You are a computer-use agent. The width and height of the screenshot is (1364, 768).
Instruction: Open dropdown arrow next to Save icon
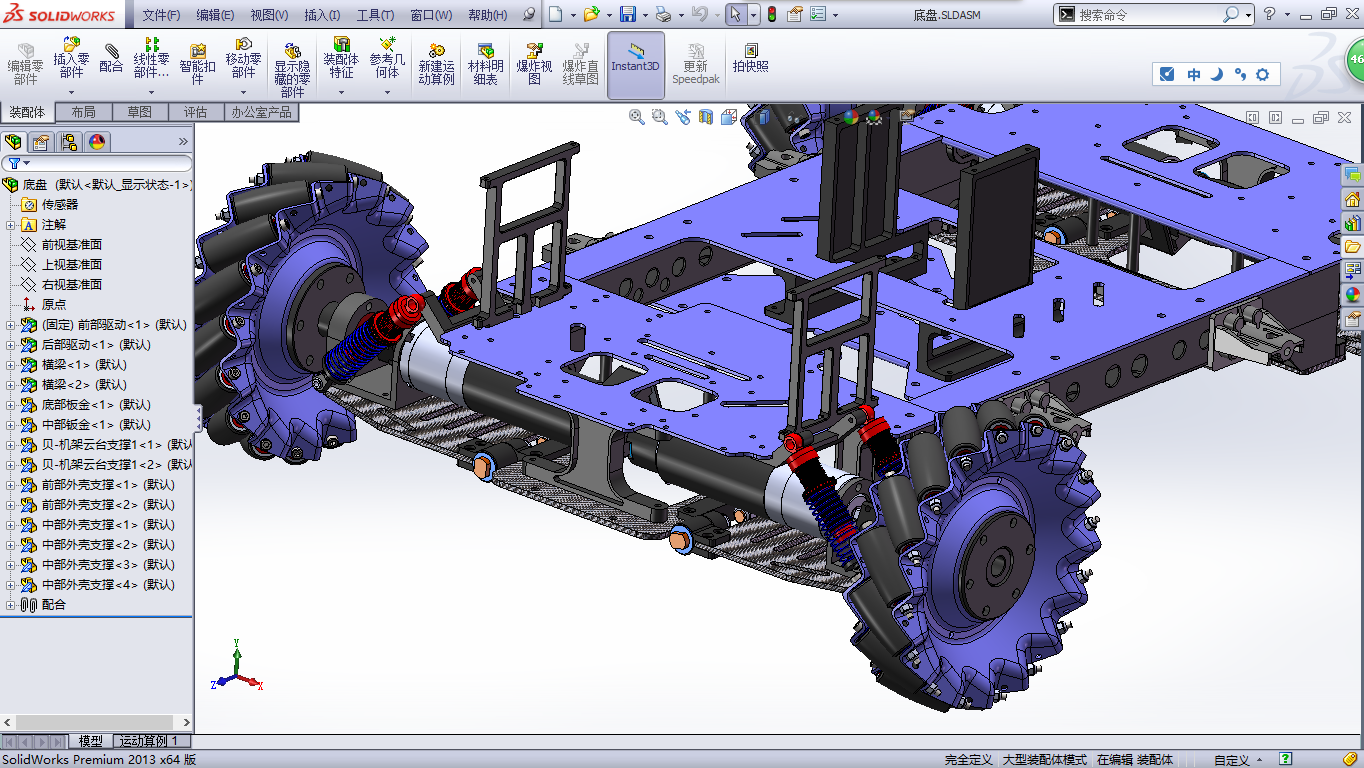pos(645,15)
